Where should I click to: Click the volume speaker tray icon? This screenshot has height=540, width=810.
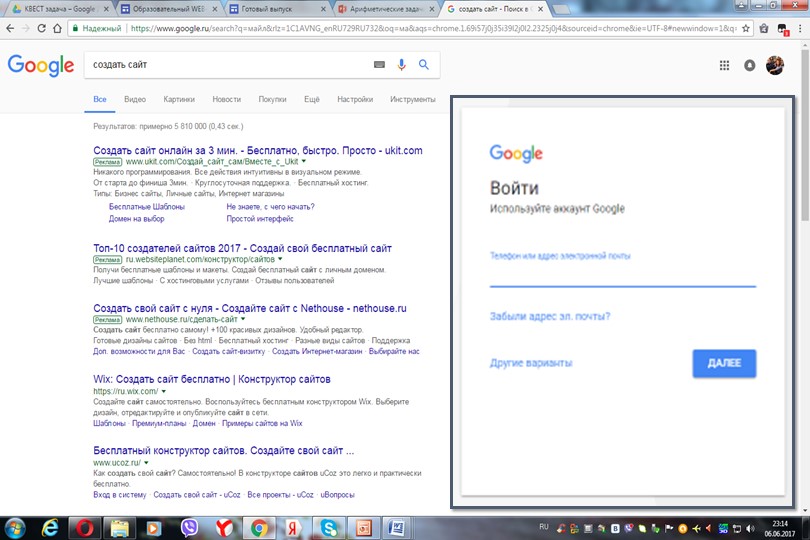(750, 529)
